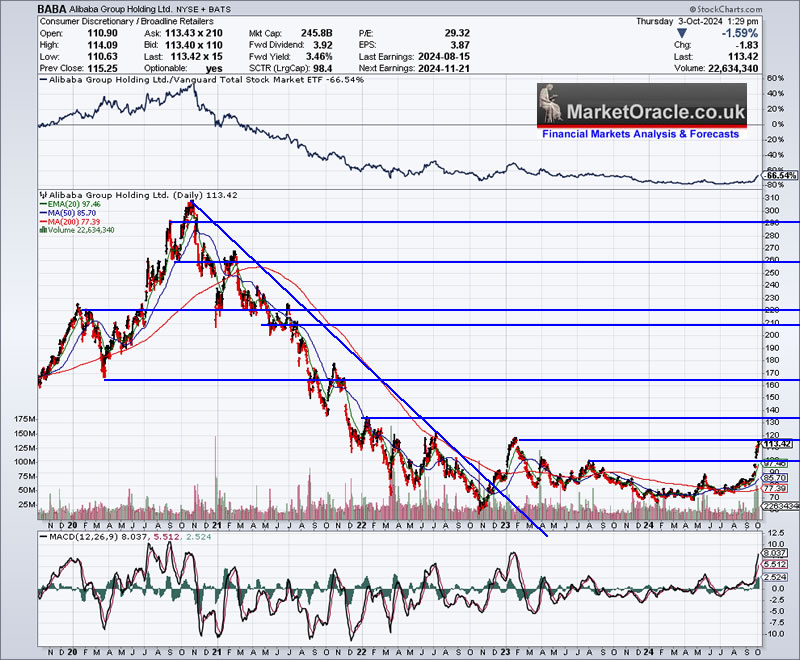The image size is (800, 660).
Task: Click 'Consumer Discretionary / Broadline Retailers' sector
Action: point(127,21)
